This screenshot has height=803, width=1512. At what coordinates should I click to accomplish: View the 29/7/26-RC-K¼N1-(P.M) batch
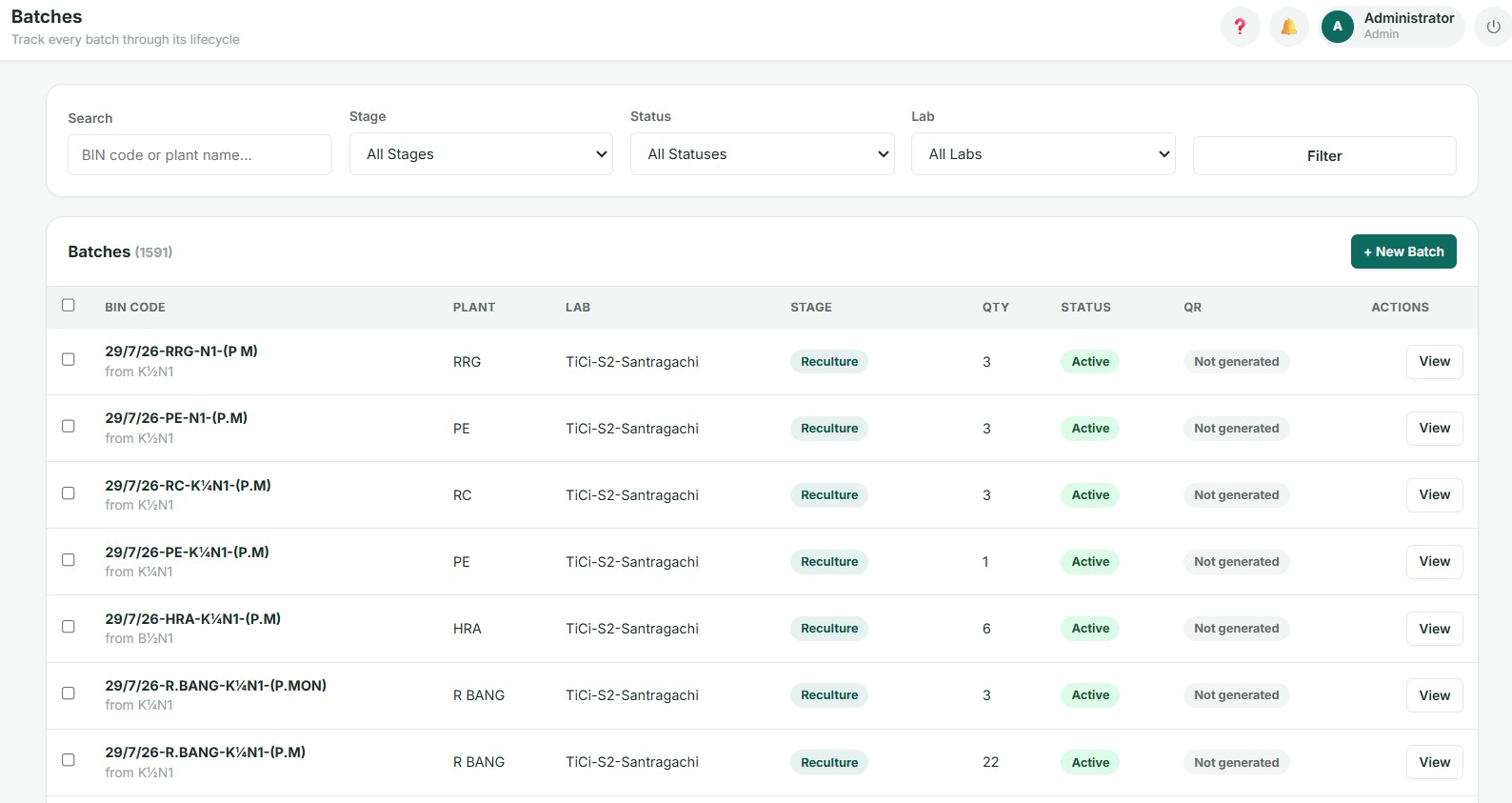[1434, 494]
